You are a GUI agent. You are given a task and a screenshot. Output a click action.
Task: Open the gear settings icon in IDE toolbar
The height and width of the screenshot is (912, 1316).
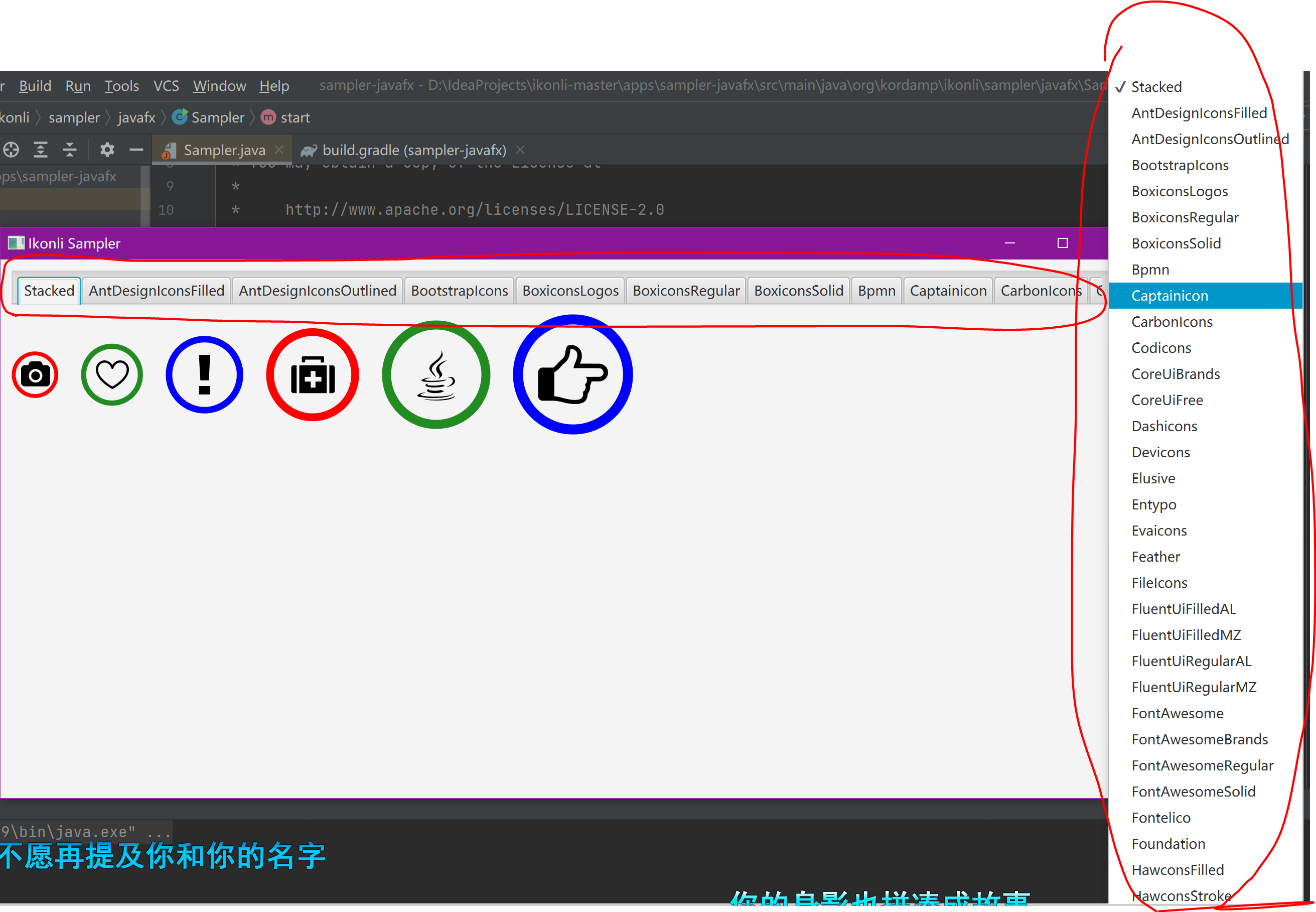[107, 150]
